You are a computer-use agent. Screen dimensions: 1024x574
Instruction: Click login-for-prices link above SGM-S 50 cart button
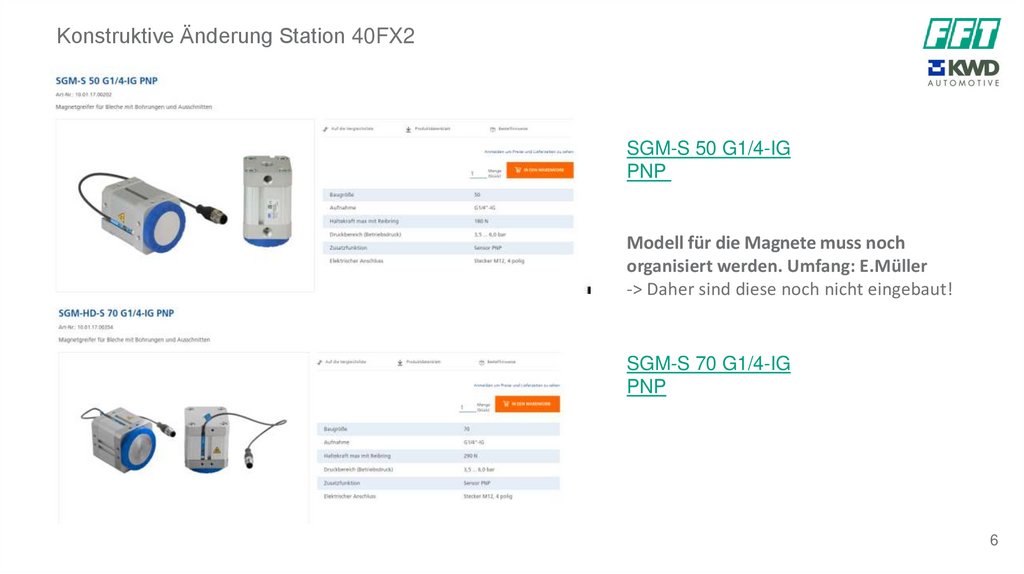[x=528, y=152]
